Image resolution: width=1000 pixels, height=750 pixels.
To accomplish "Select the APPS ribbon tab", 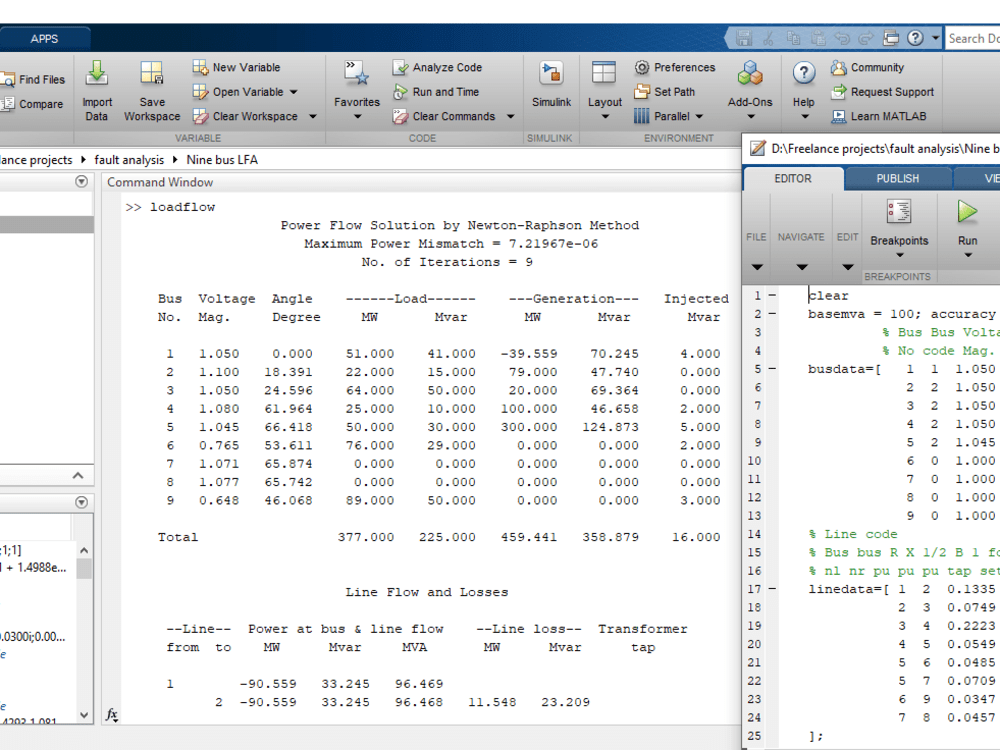I will tap(44, 39).
